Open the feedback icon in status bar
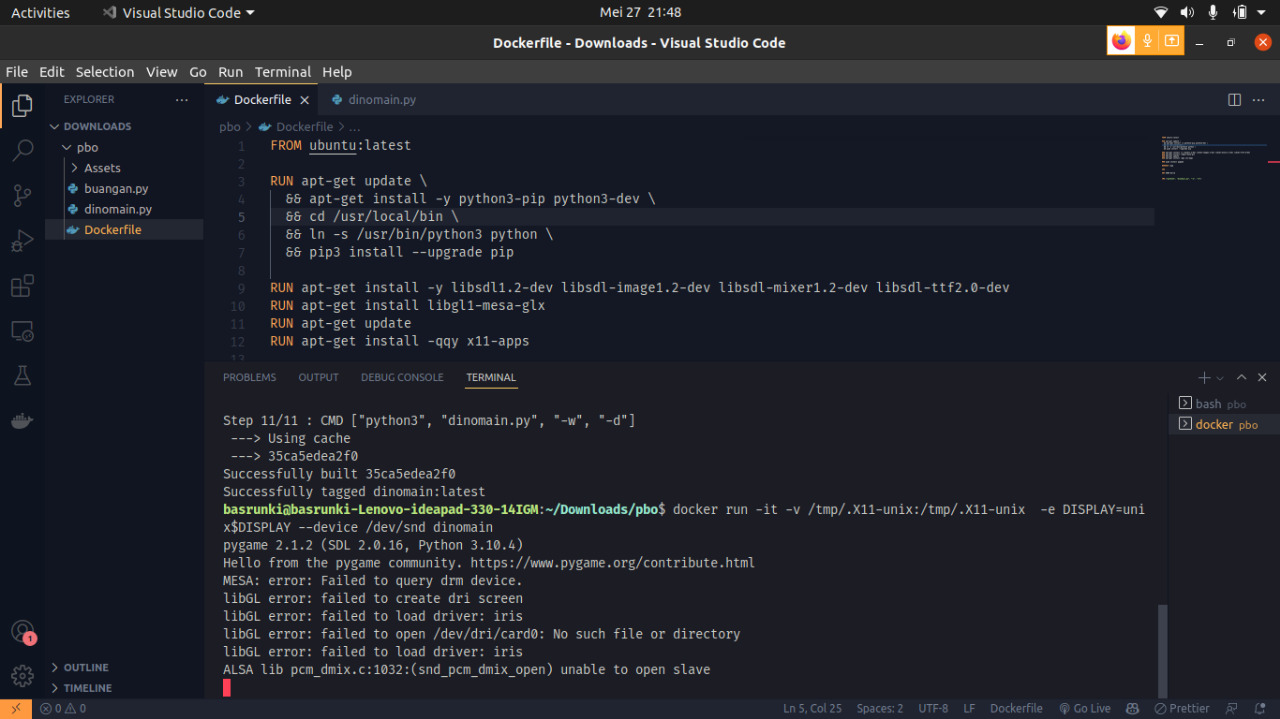The image size is (1280, 719). 1232,708
